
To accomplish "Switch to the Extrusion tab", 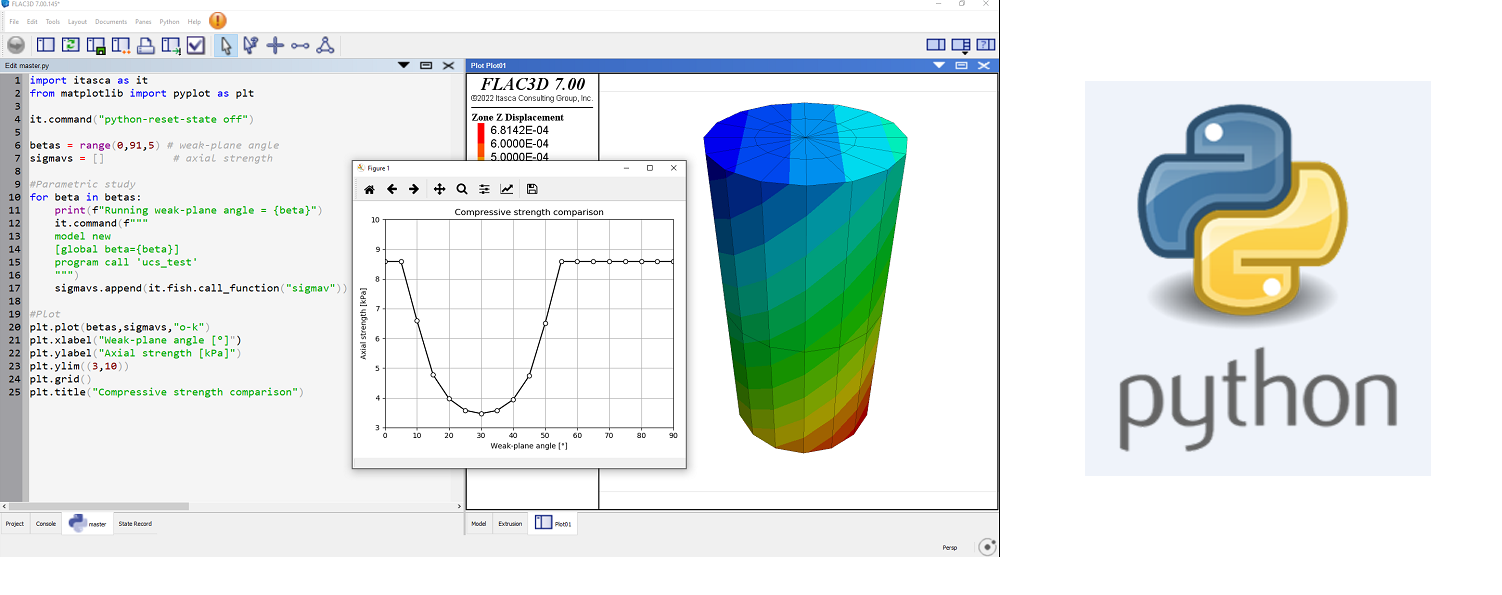I will (x=510, y=523).
